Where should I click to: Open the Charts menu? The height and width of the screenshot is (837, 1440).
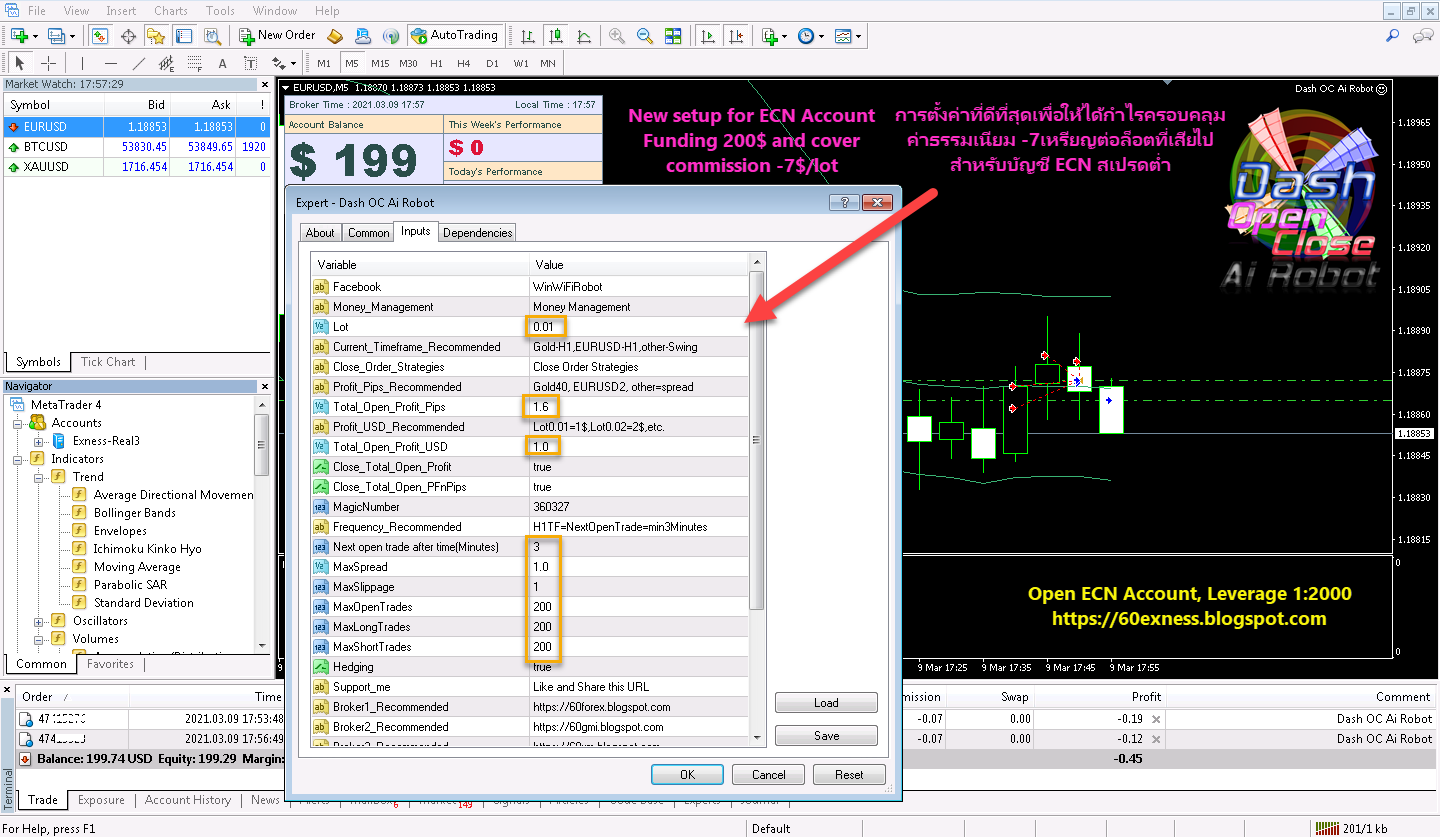click(x=171, y=11)
